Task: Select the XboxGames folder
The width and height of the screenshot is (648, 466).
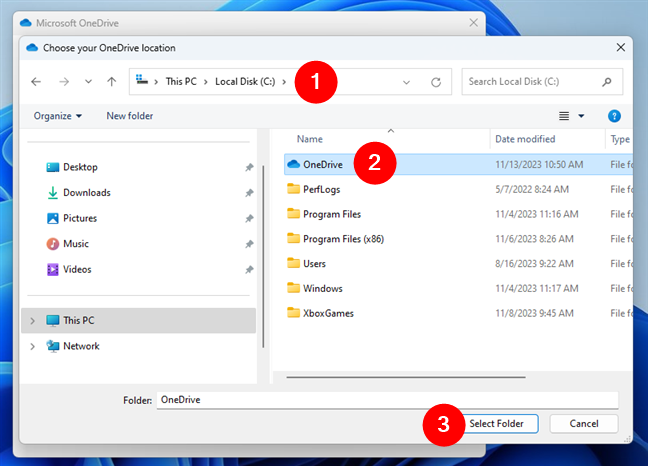Action: coord(328,313)
